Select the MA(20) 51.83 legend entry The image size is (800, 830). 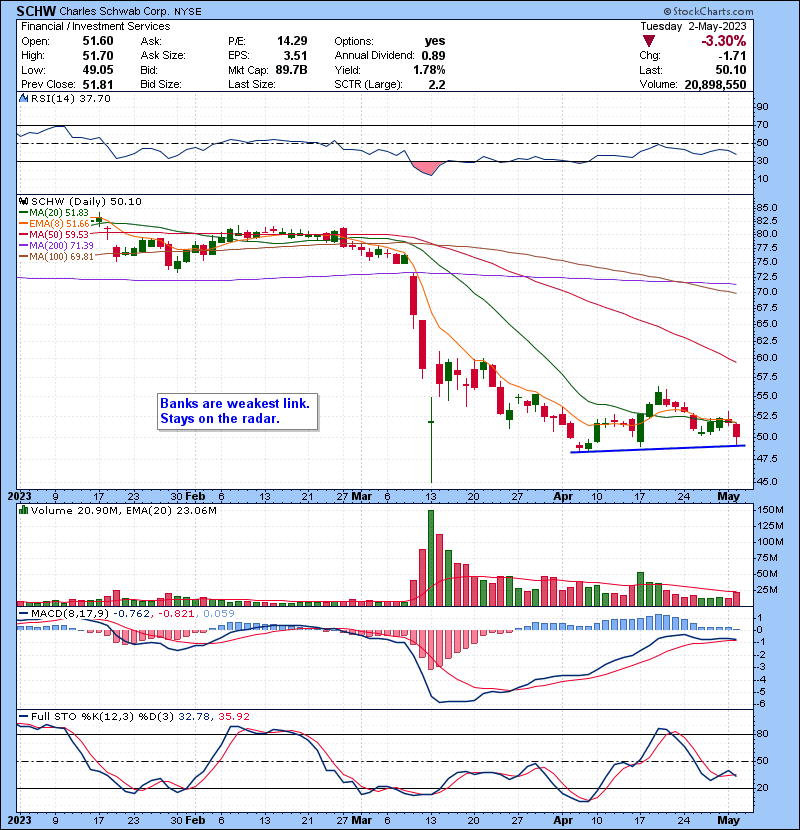point(54,213)
